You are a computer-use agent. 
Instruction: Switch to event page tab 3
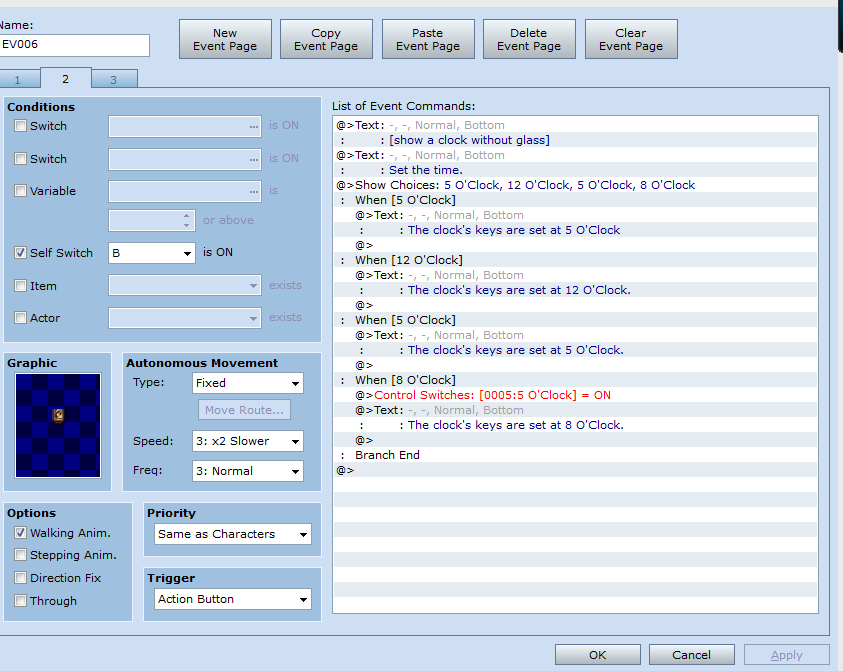tap(114, 80)
